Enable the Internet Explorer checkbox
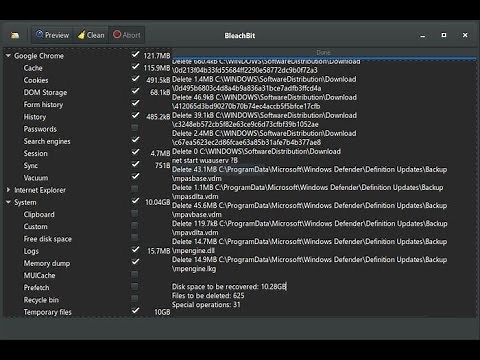This screenshot has width=480, height=360. tap(135, 189)
